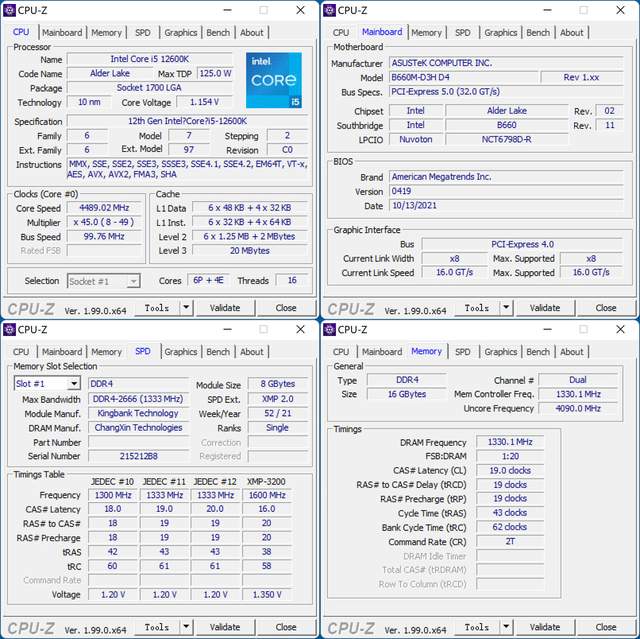Click CPU-Z app icon in top-left window title bar

pos(9,10)
